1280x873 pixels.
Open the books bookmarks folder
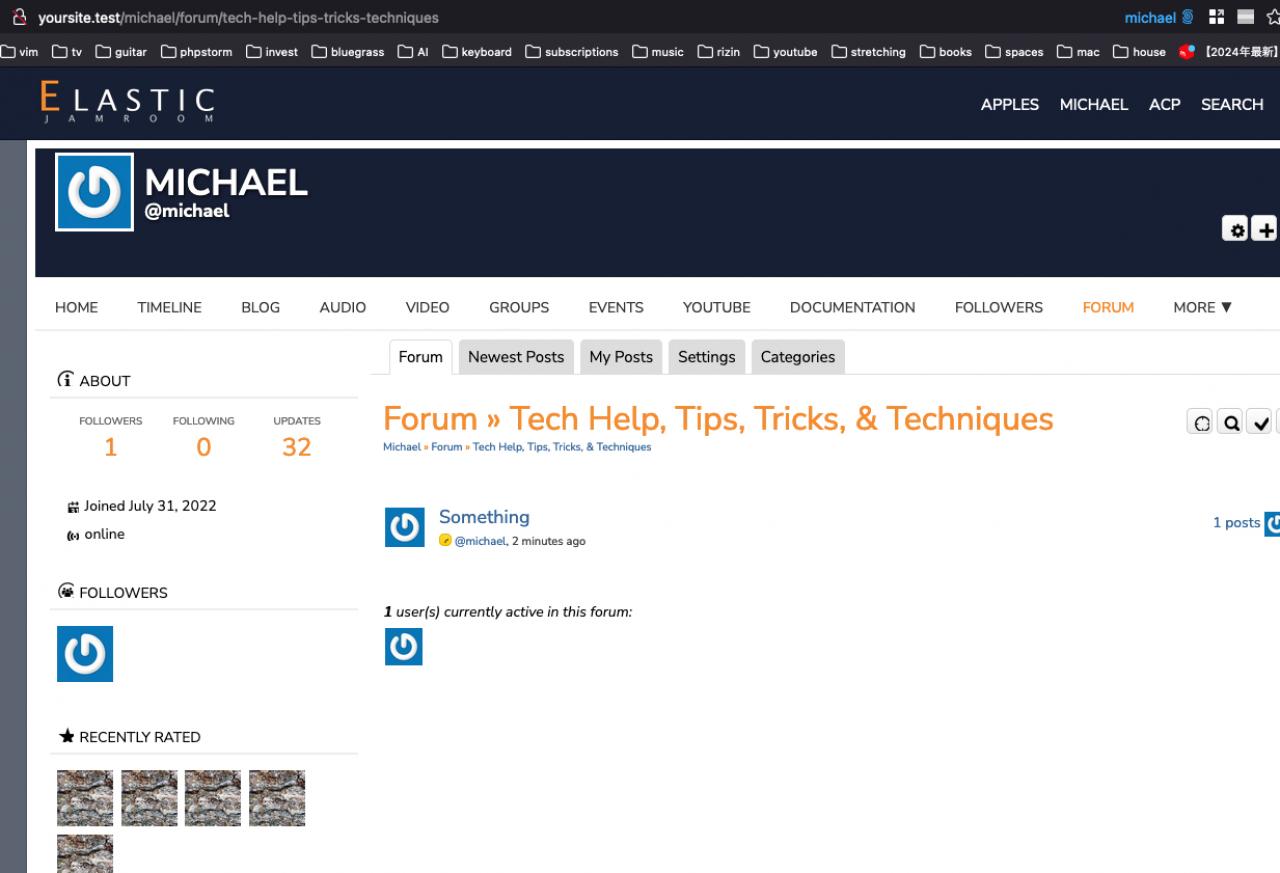click(946, 52)
